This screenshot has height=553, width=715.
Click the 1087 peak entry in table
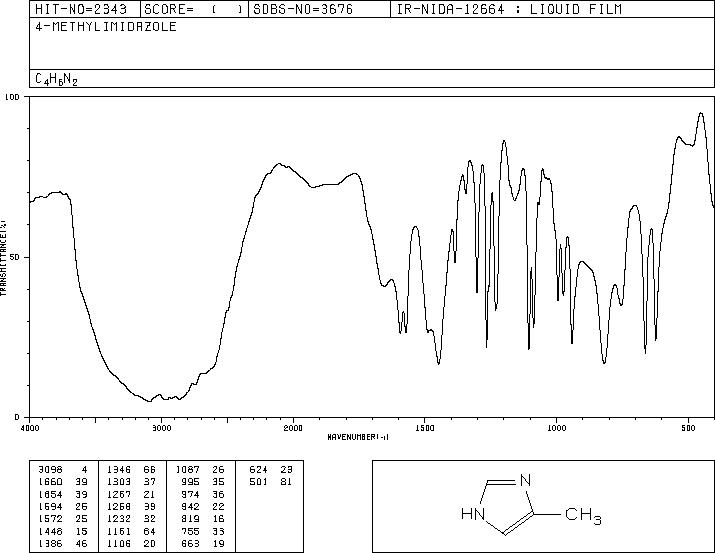coord(200,470)
